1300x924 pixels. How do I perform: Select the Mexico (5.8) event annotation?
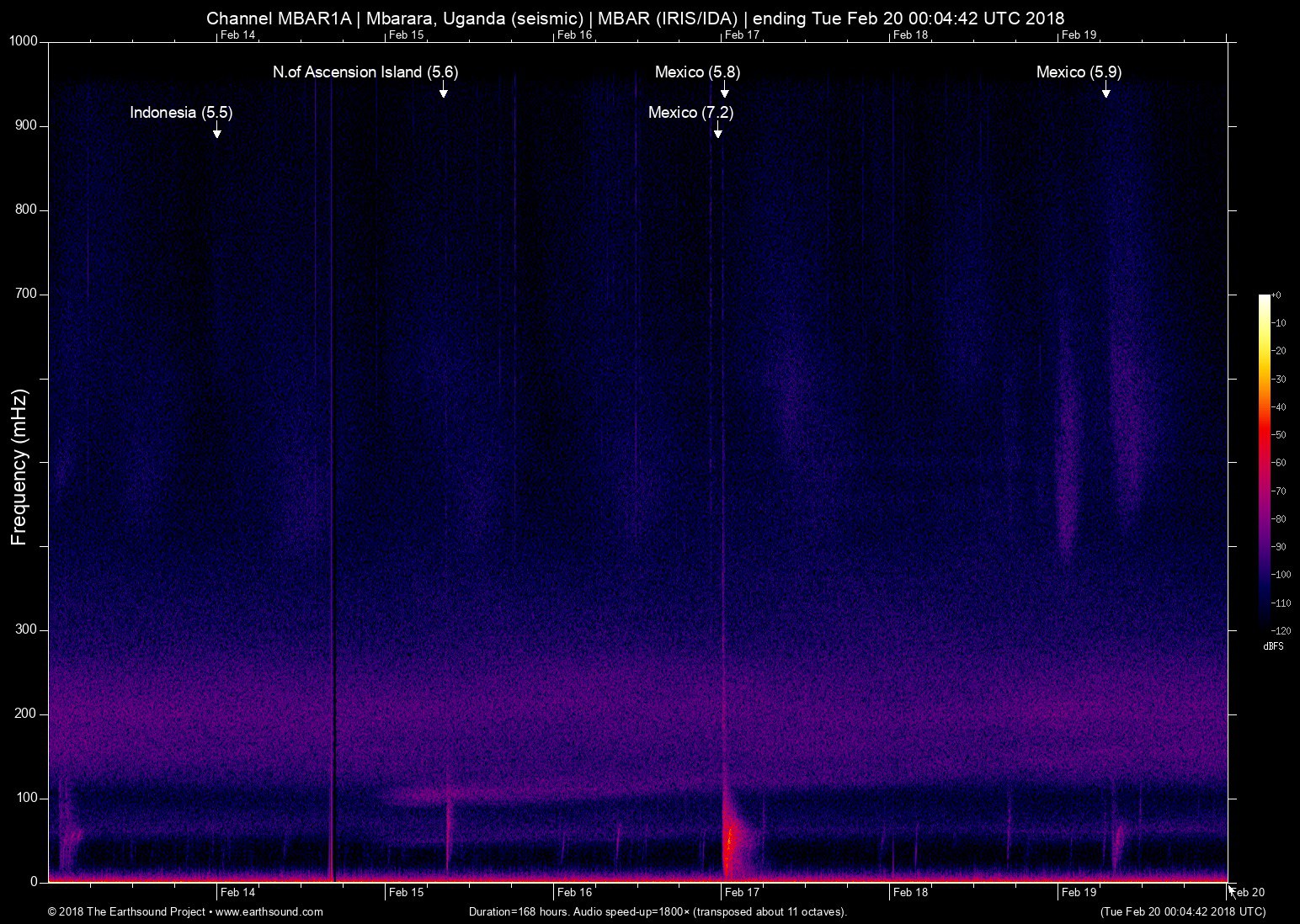(x=697, y=72)
